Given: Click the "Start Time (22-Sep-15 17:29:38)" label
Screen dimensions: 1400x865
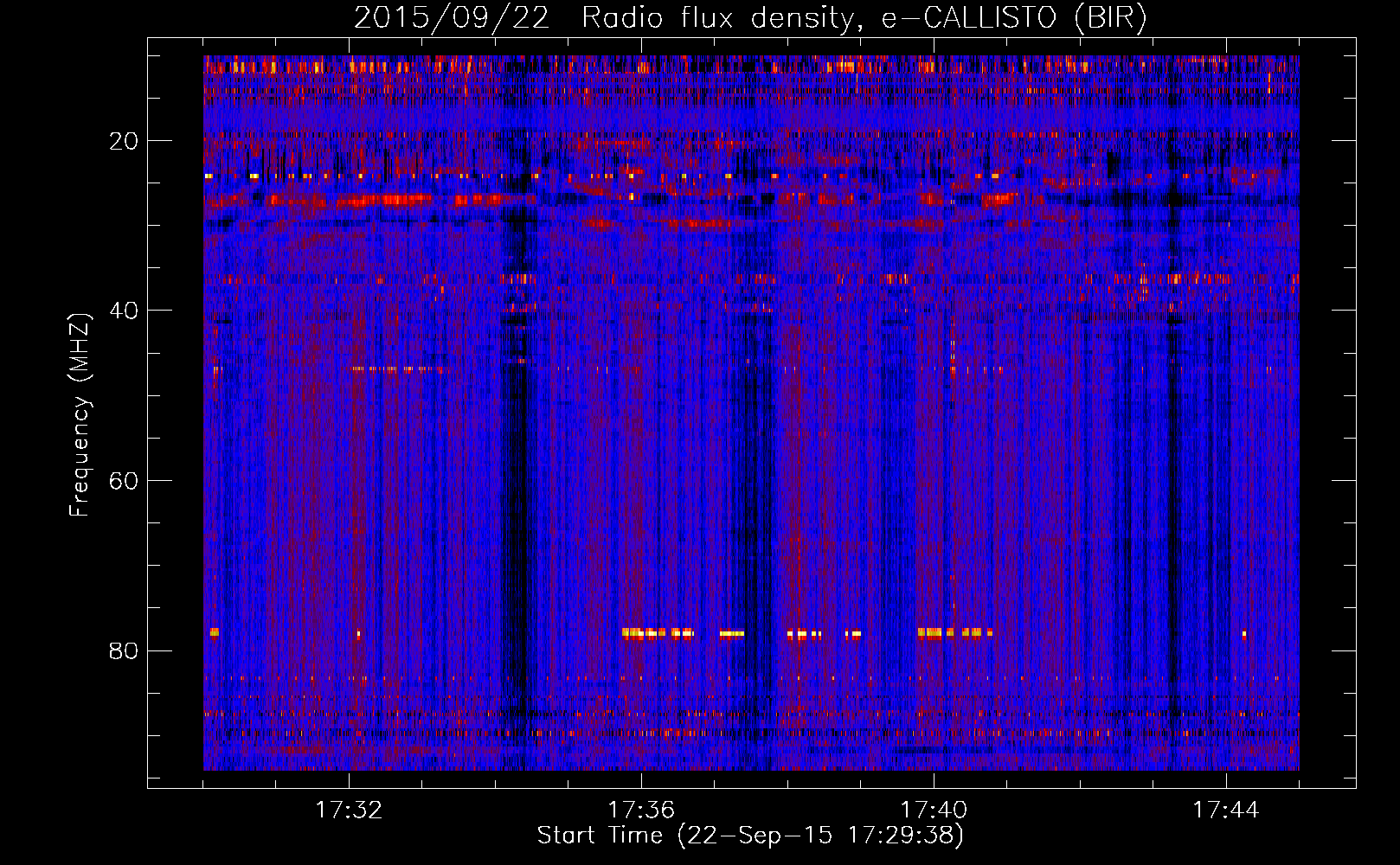Looking at the screenshot, I should pos(750,836).
